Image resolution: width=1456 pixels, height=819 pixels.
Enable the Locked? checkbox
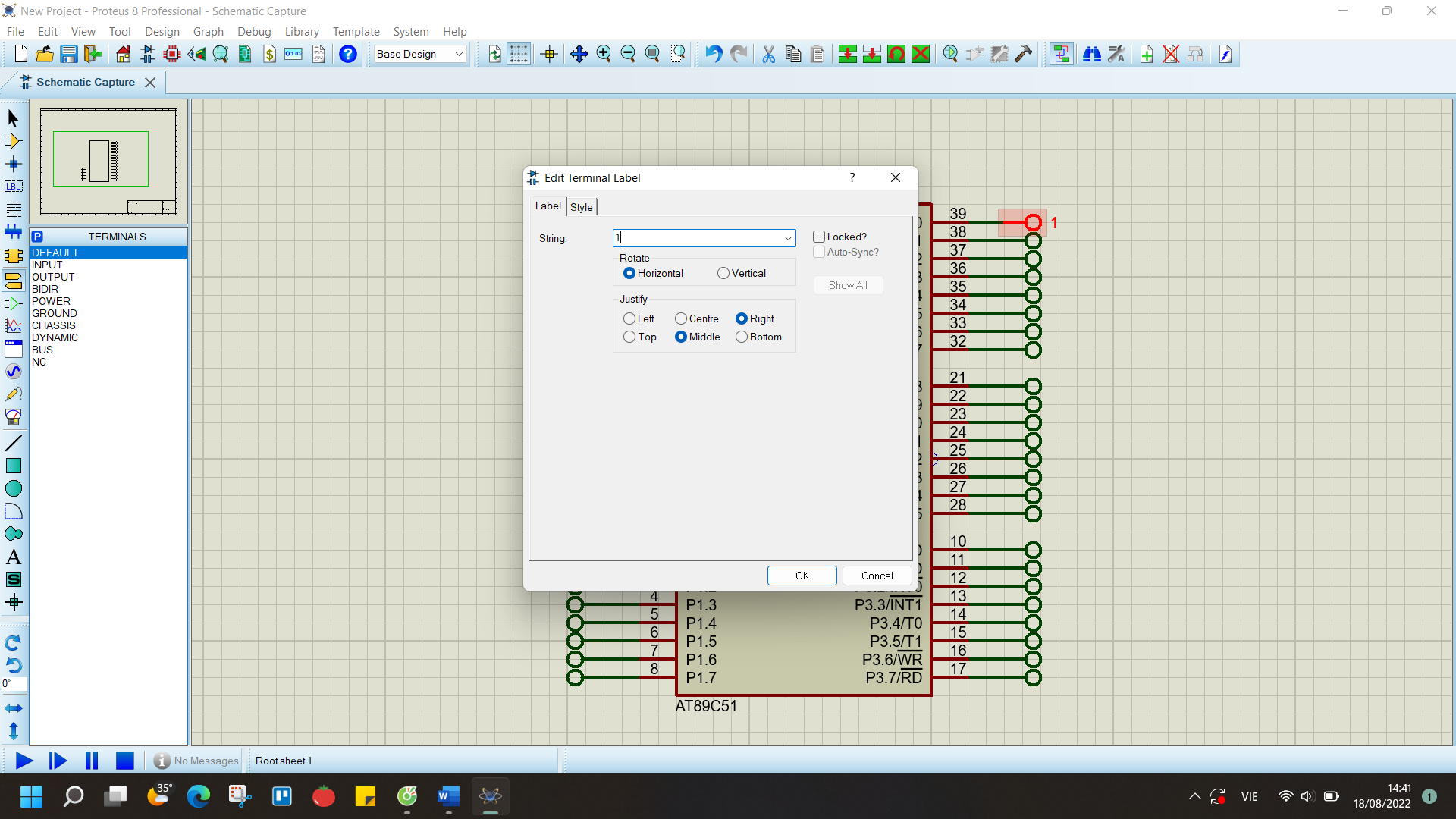[819, 237]
